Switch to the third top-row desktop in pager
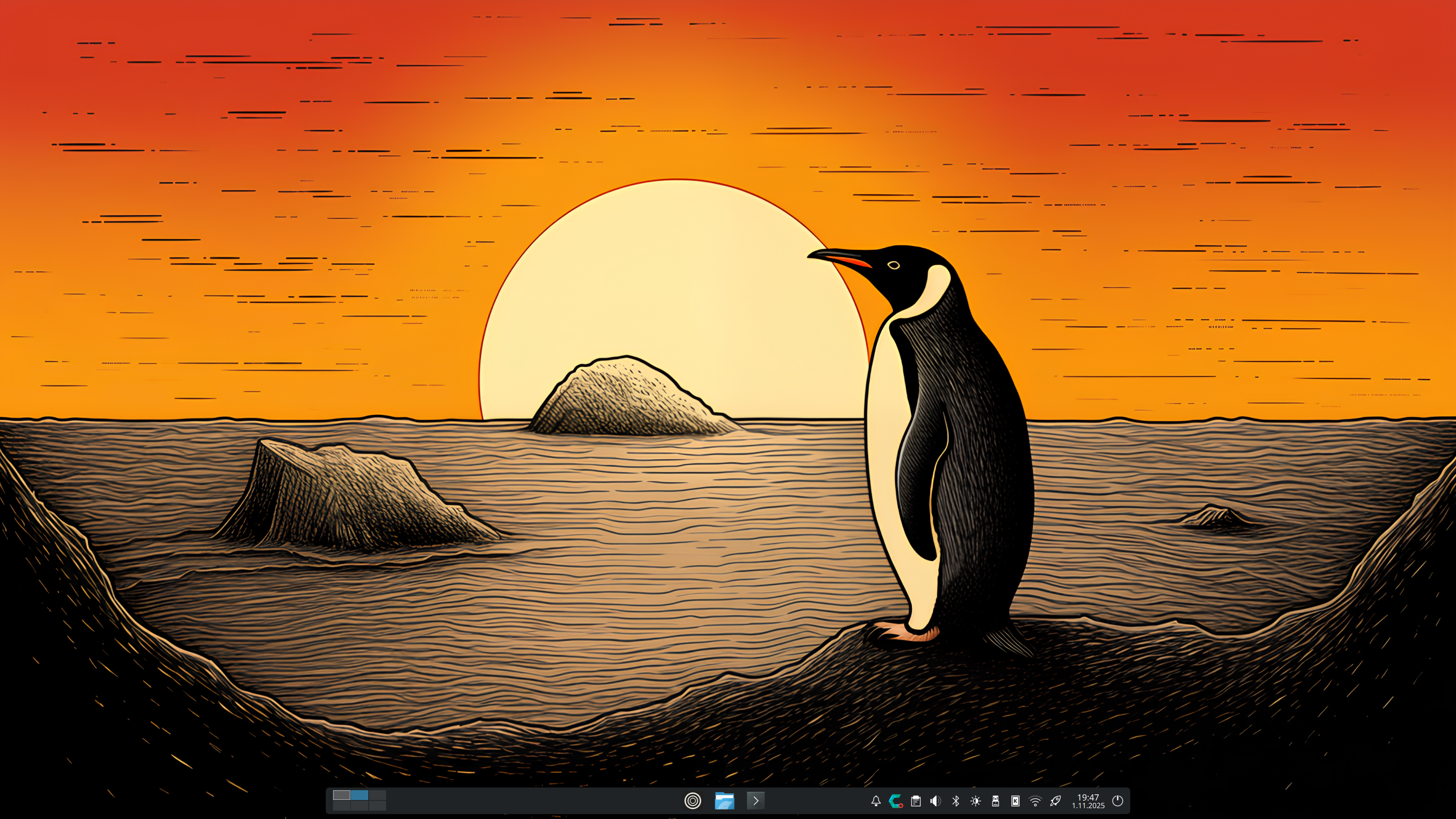This screenshot has height=819, width=1456. 378,795
